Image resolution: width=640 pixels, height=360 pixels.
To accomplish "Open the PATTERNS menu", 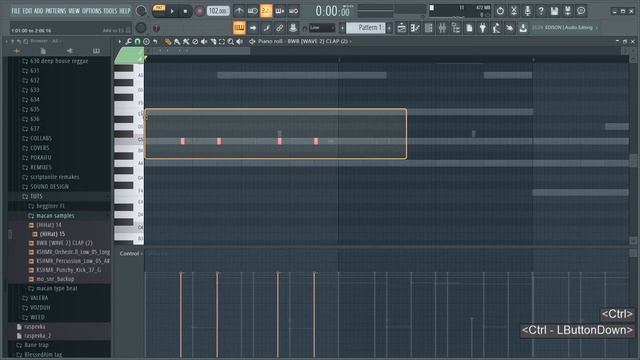I will (56, 11).
